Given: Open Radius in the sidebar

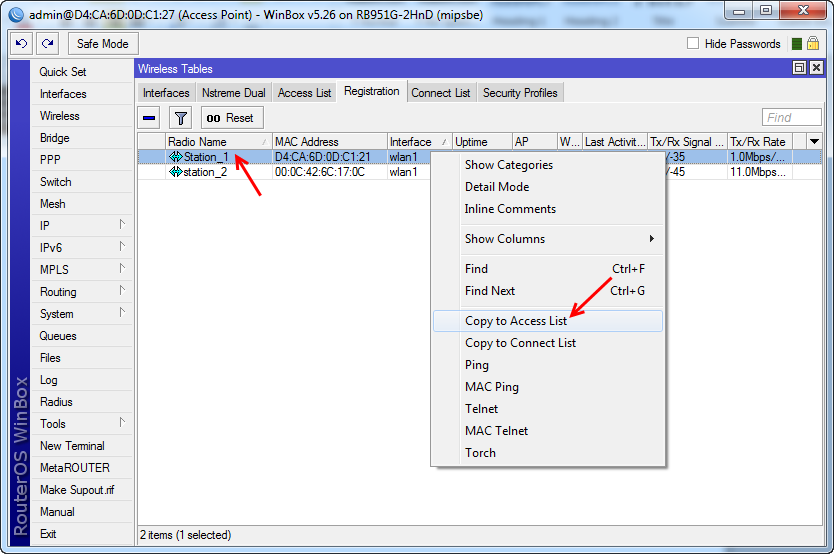Looking at the screenshot, I should click(82, 402).
